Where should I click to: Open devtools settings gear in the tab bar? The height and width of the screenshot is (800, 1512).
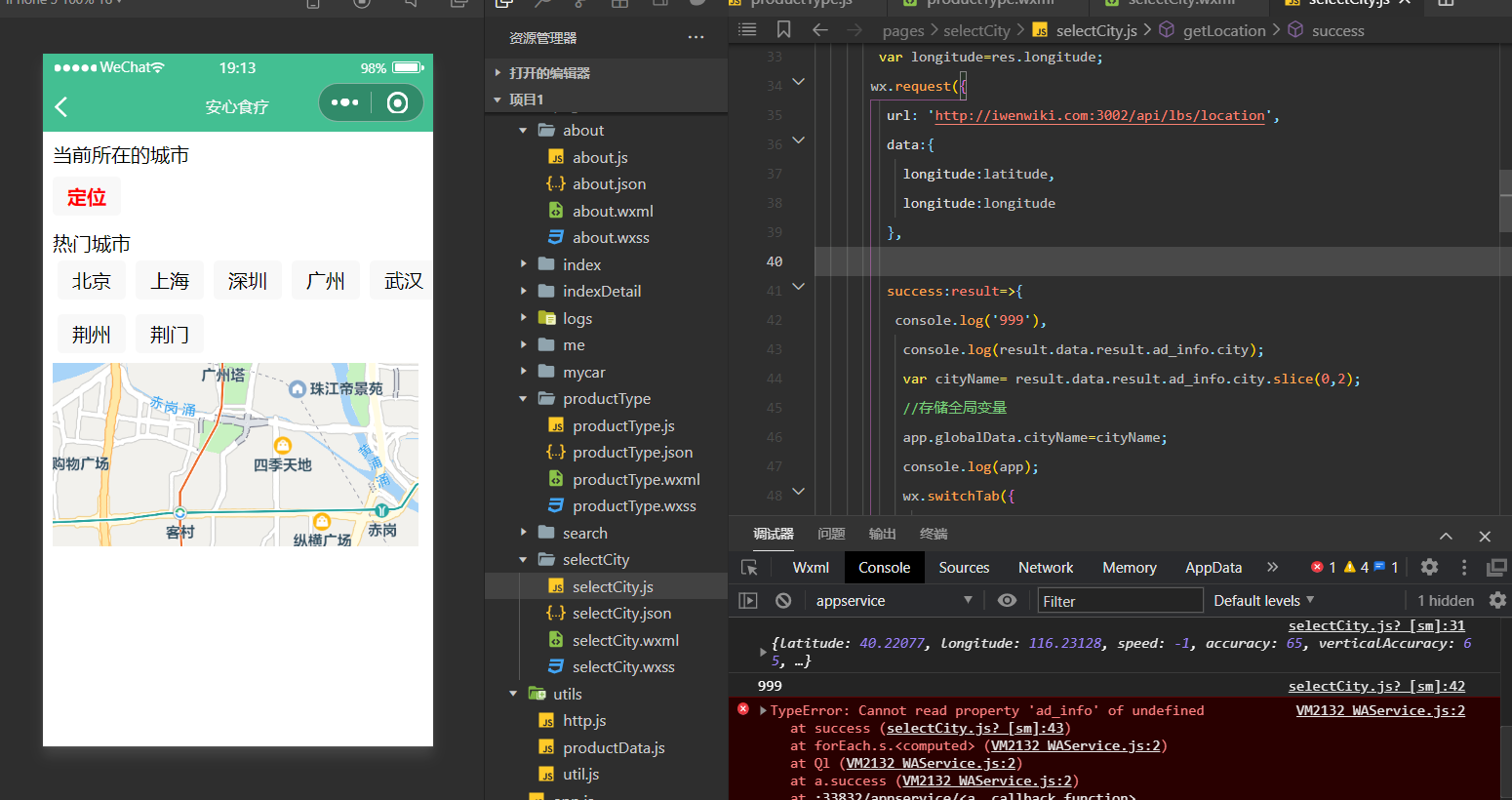tap(1429, 567)
